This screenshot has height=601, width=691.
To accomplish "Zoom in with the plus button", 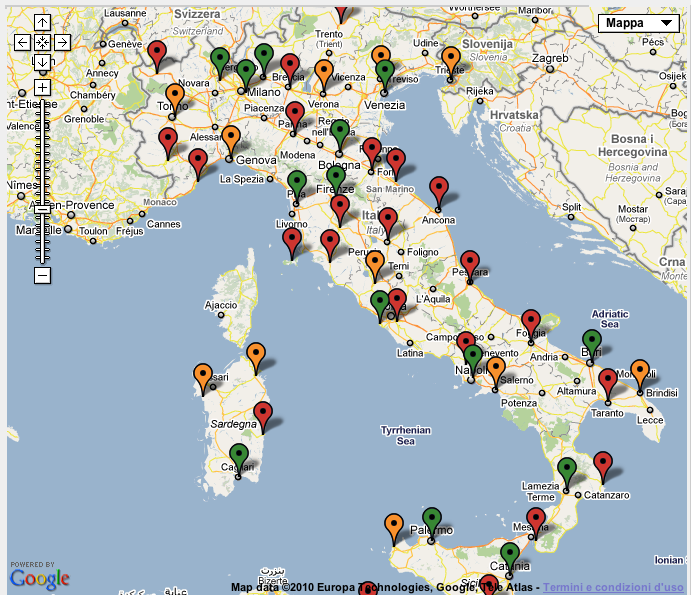I will [42, 87].
